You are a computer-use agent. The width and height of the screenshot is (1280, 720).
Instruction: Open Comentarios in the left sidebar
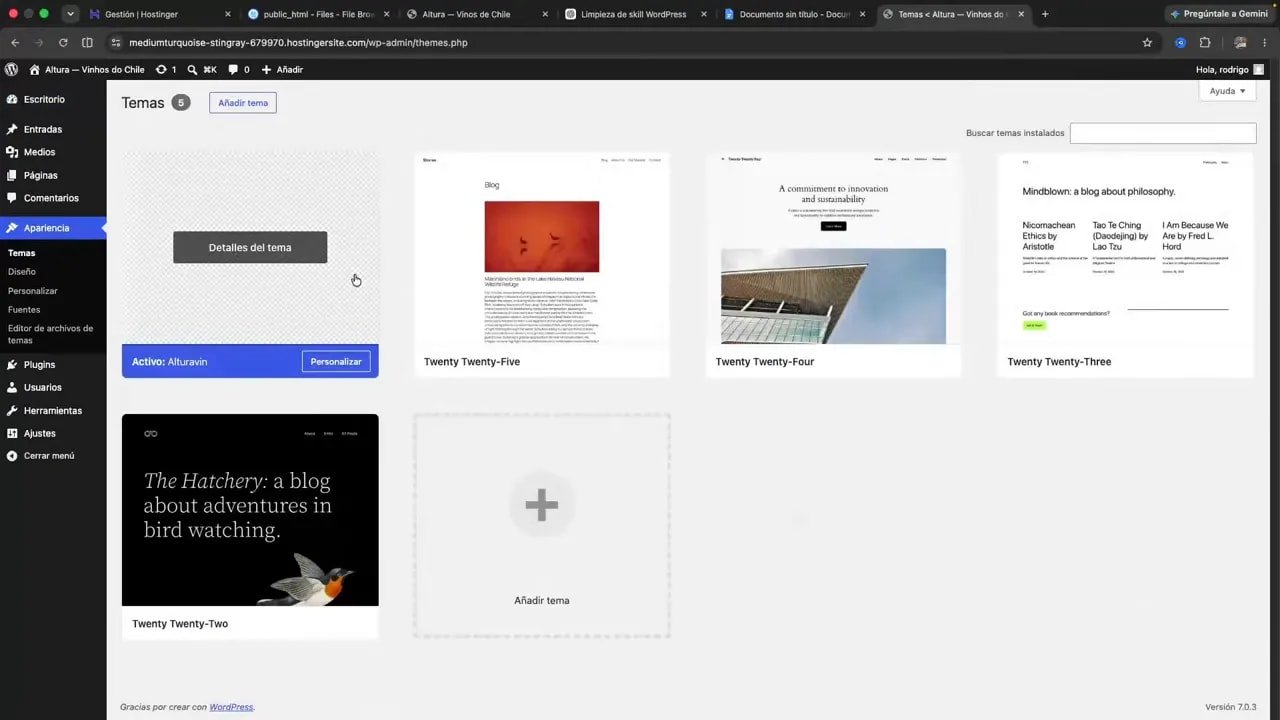(x=53, y=198)
